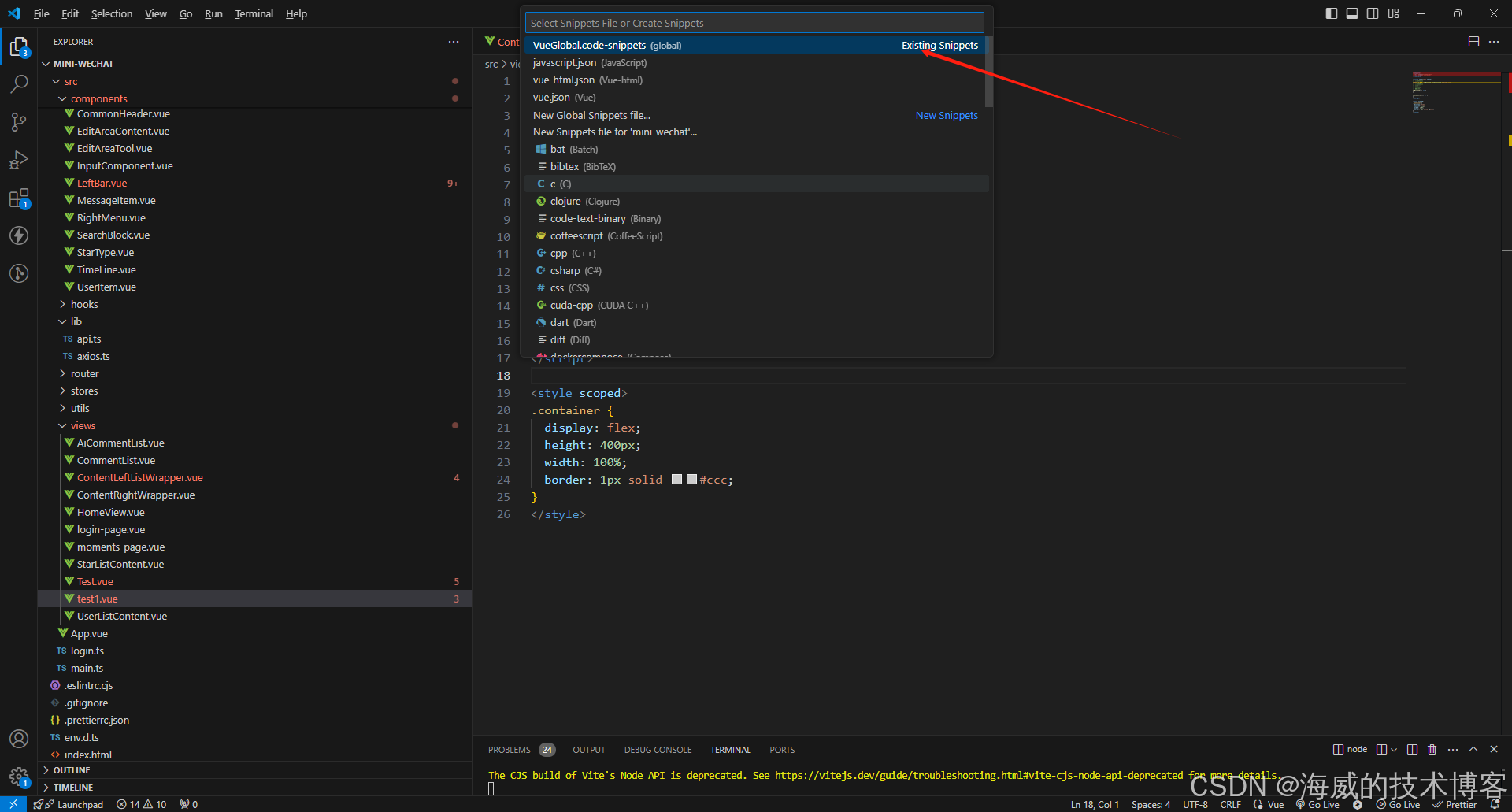Switch to the PORTS tab
Viewport: 1512px width, 812px height.
tap(782, 750)
